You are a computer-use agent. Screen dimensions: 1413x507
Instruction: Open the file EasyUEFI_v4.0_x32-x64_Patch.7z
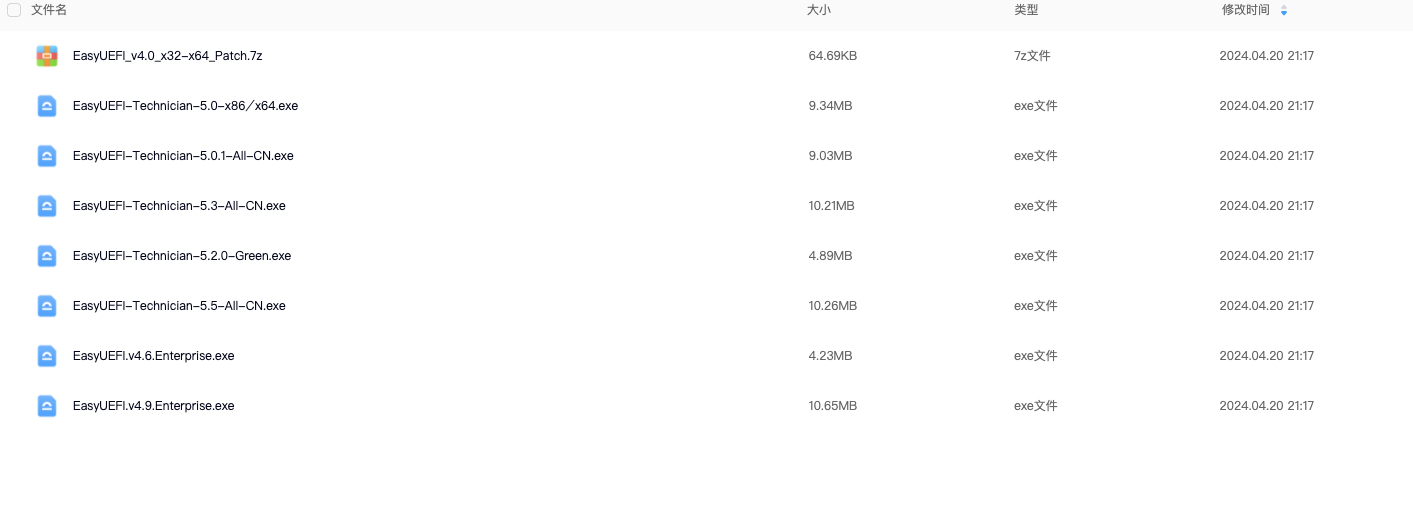pos(167,56)
